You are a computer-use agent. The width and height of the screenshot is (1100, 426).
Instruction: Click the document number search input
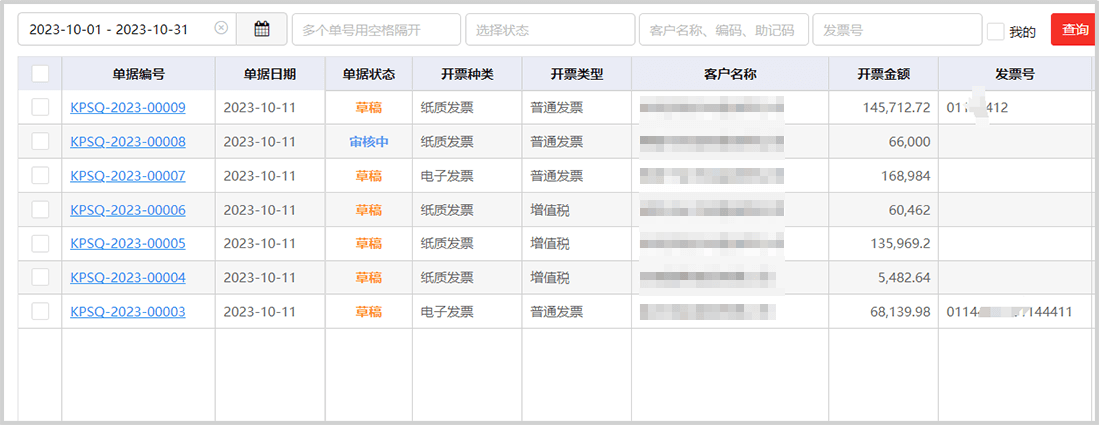pos(376,30)
